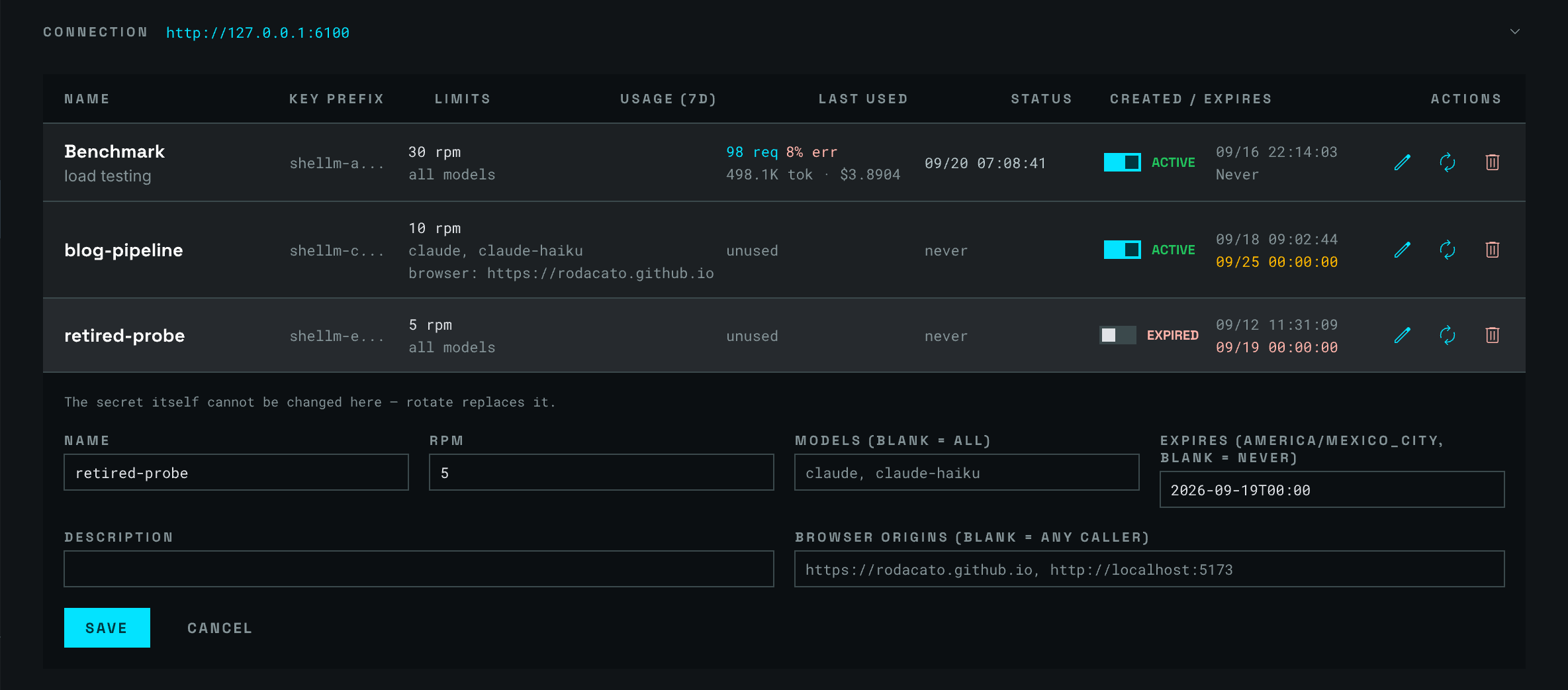Click the 09/25 00:00:00 expiry date

[1277, 262]
